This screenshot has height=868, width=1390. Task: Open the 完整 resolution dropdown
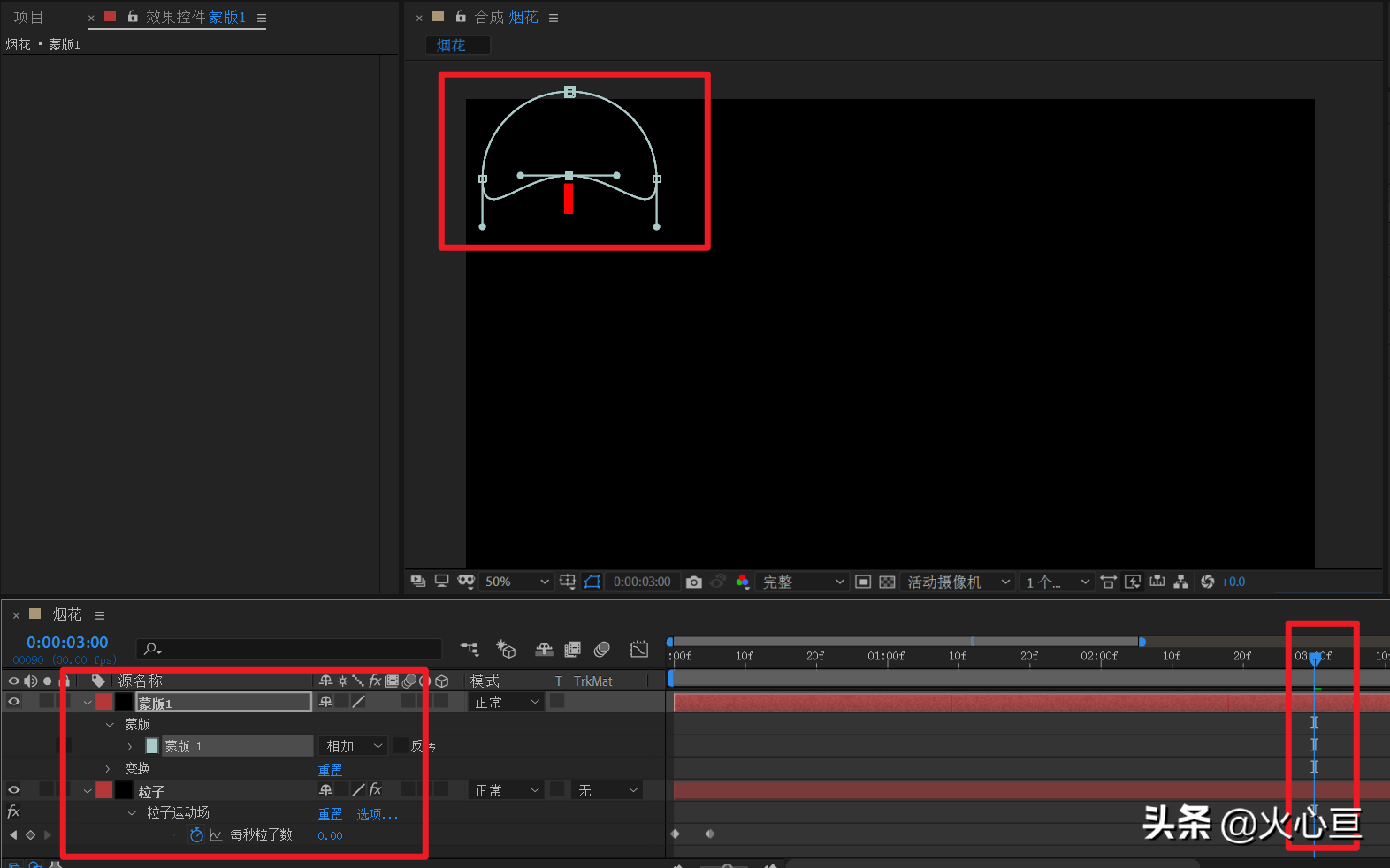pos(803,582)
